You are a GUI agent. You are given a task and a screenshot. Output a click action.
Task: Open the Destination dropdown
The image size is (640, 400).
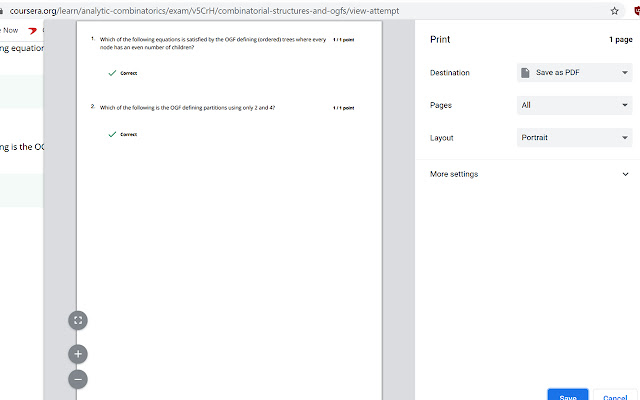click(x=574, y=73)
